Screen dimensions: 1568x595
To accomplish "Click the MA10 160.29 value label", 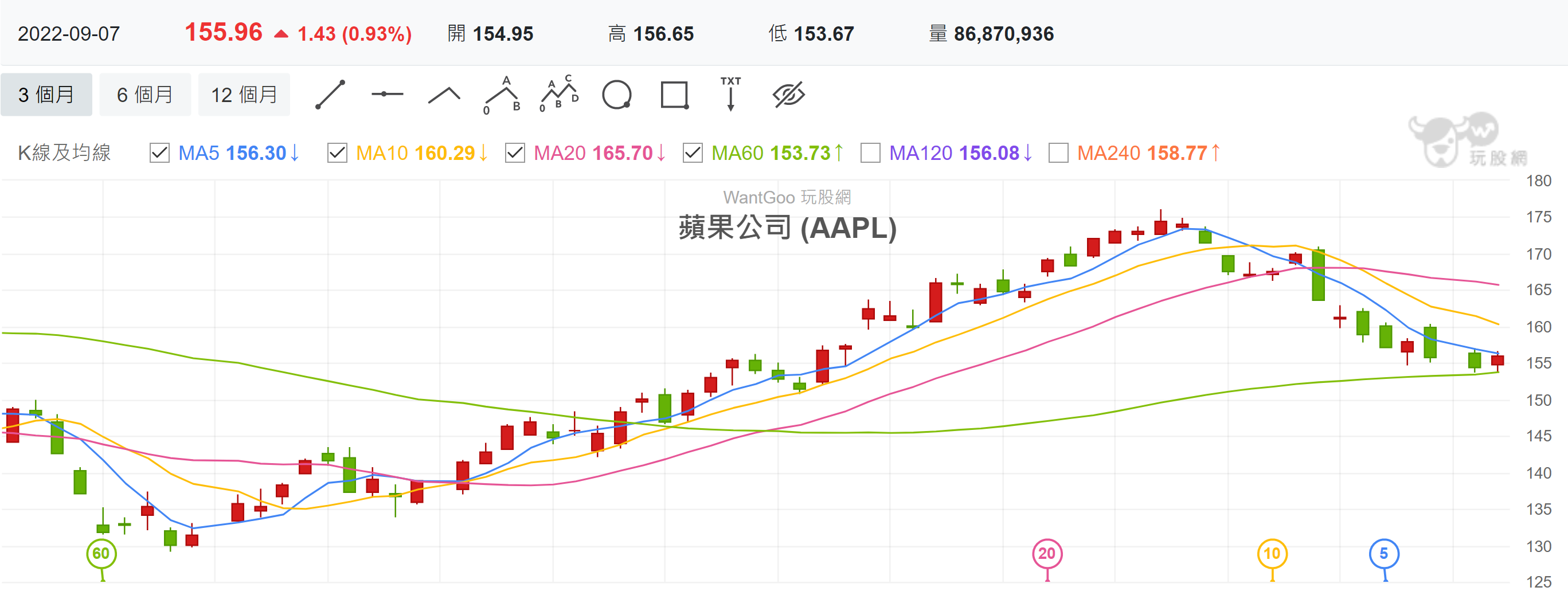I will pos(422,152).
